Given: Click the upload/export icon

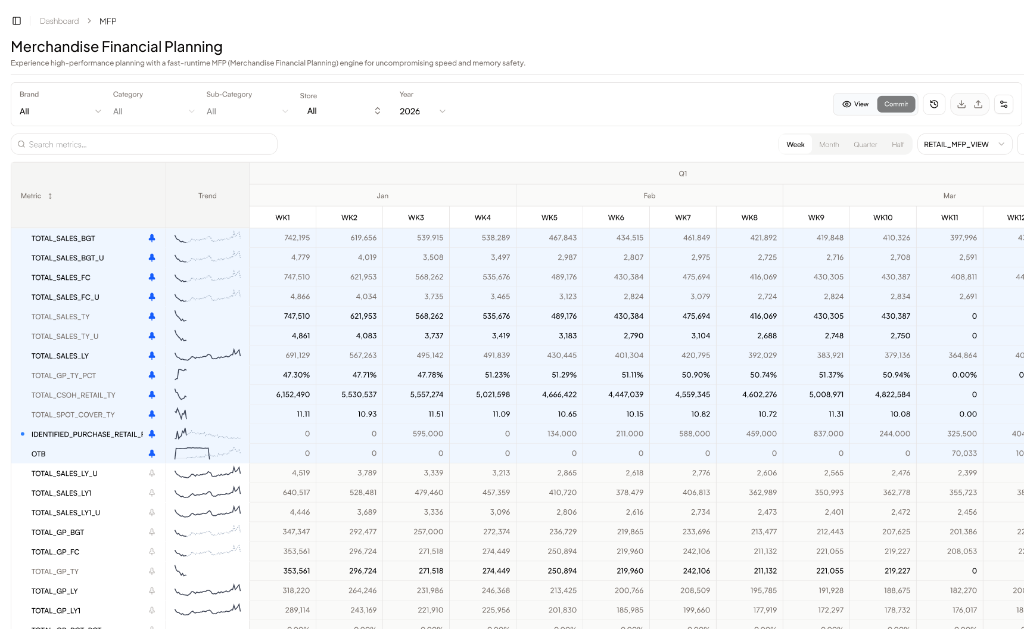Looking at the screenshot, I should pos(978,104).
